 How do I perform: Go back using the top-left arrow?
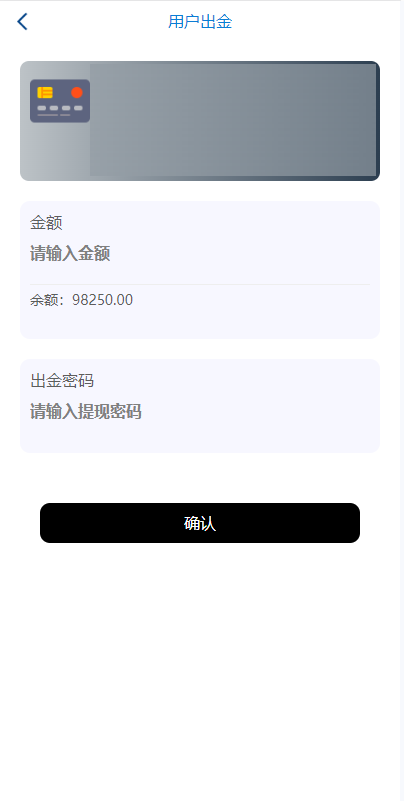pyautogui.click(x=22, y=22)
